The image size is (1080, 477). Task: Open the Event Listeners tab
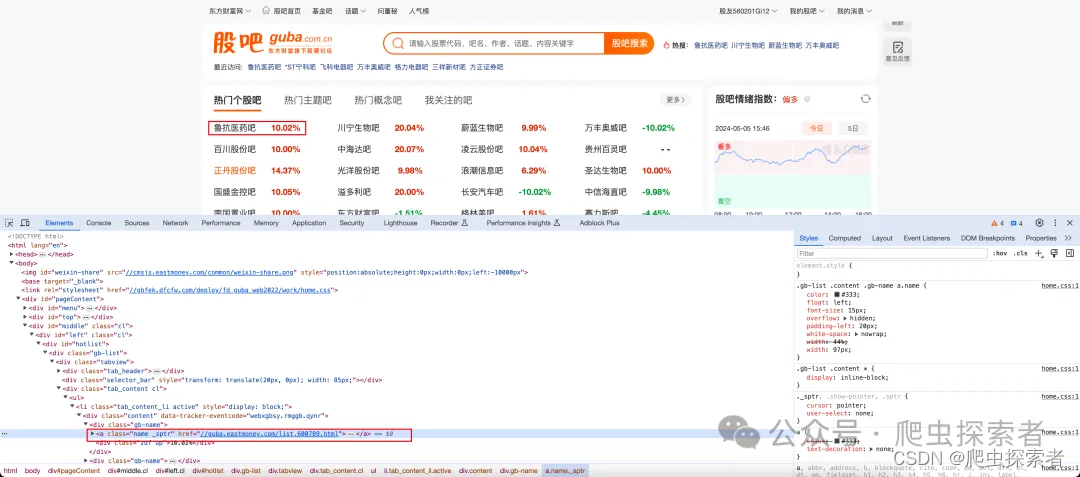(926, 238)
